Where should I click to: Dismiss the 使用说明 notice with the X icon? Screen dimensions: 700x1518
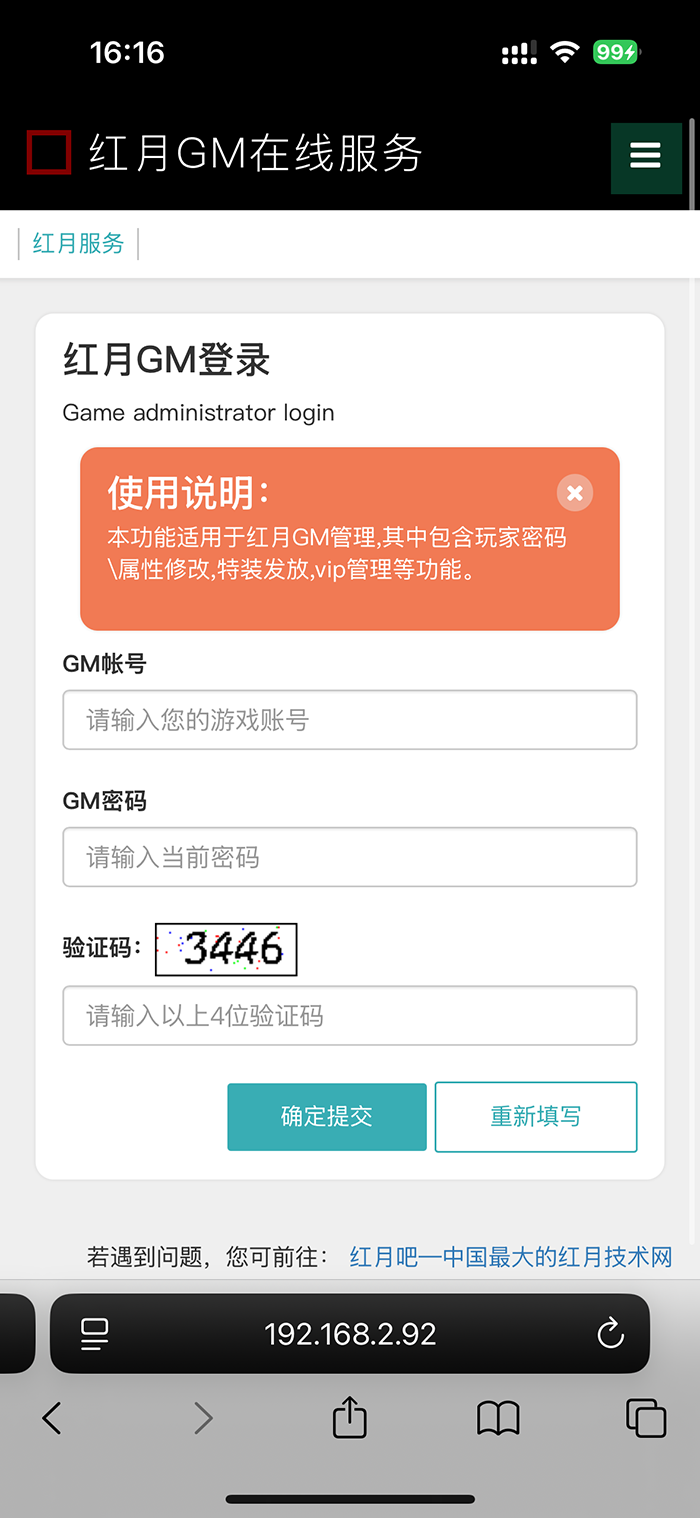click(575, 493)
